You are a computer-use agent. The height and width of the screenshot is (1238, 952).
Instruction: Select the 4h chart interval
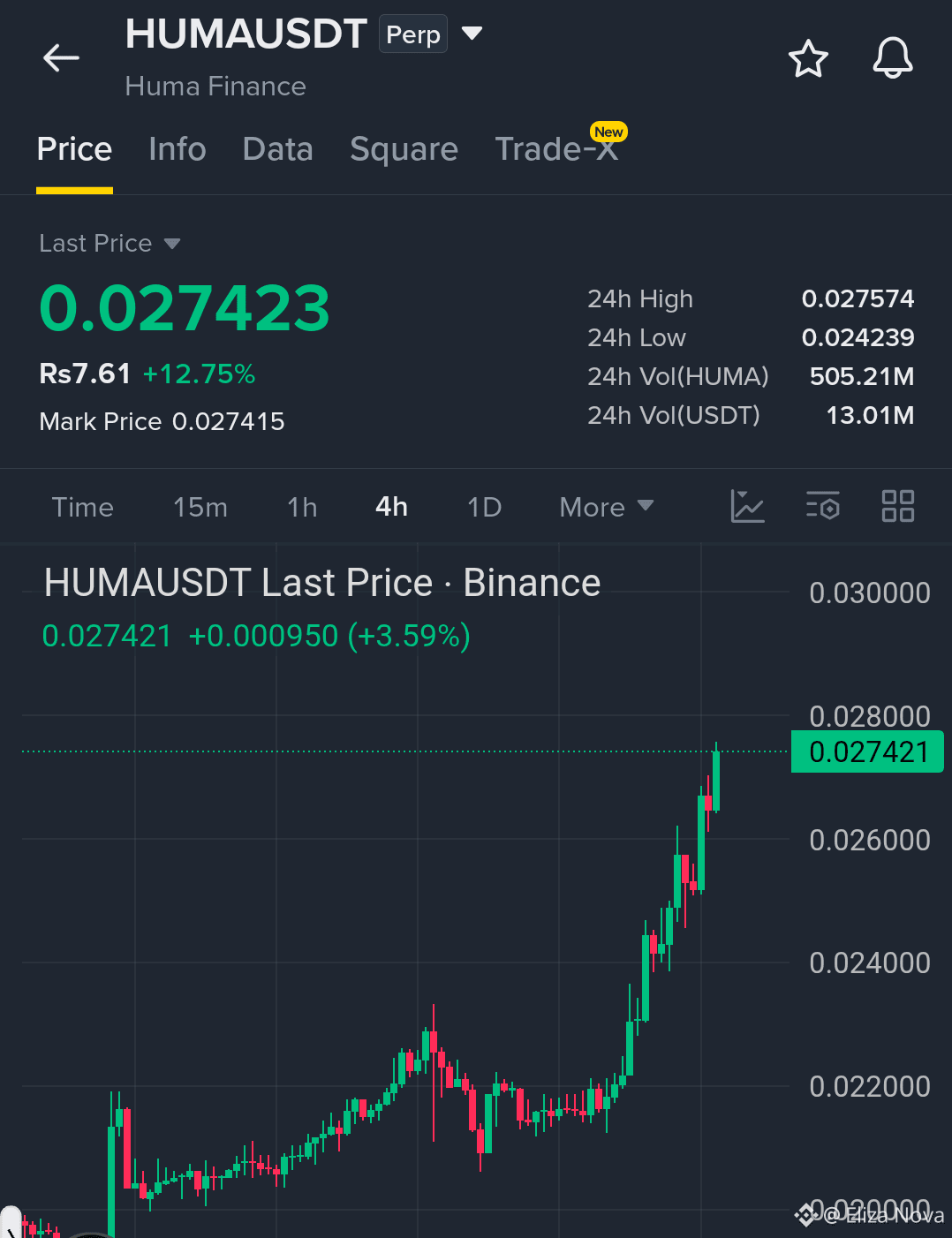(x=391, y=507)
